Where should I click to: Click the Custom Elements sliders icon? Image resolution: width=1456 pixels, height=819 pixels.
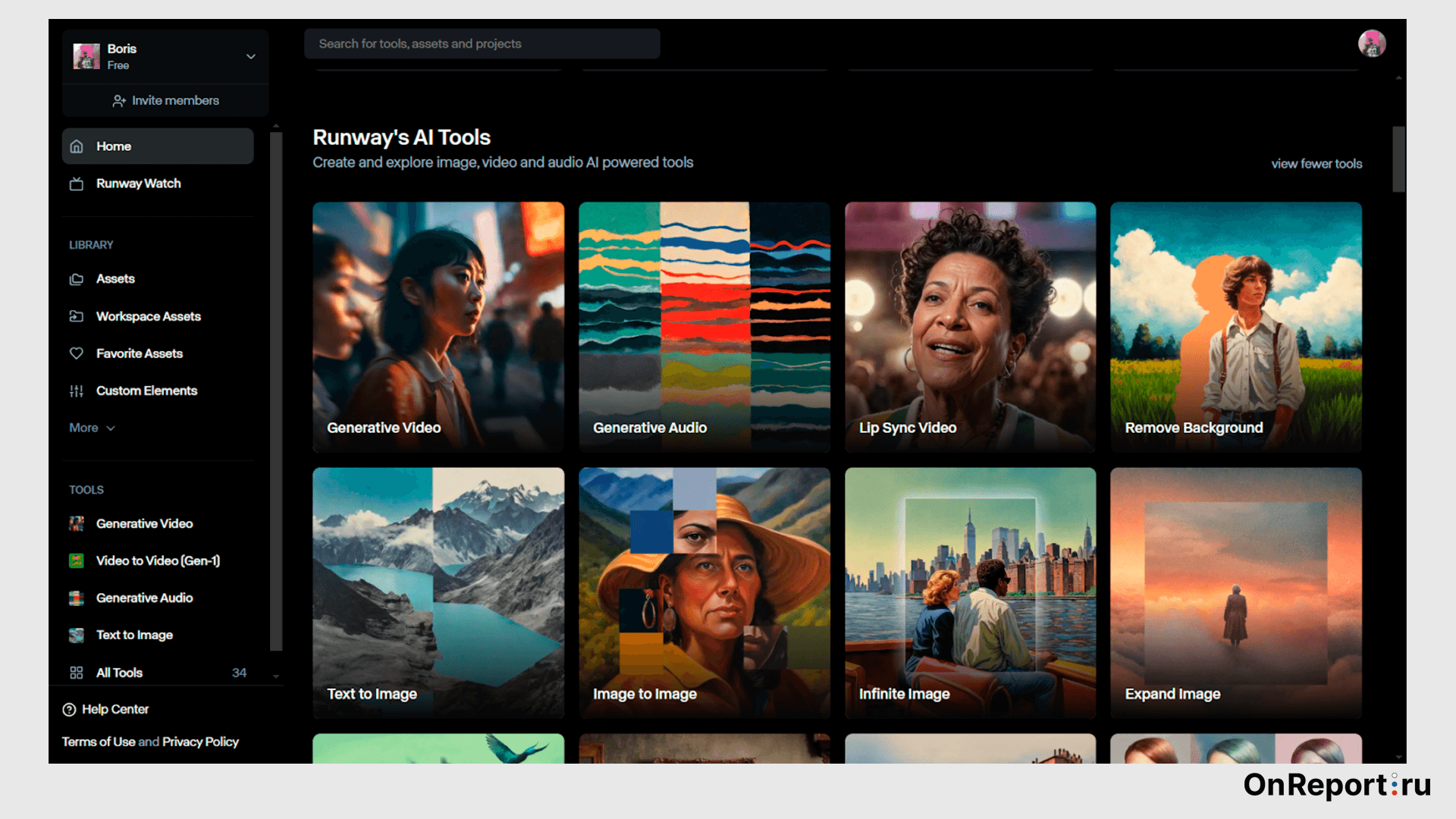(x=77, y=391)
